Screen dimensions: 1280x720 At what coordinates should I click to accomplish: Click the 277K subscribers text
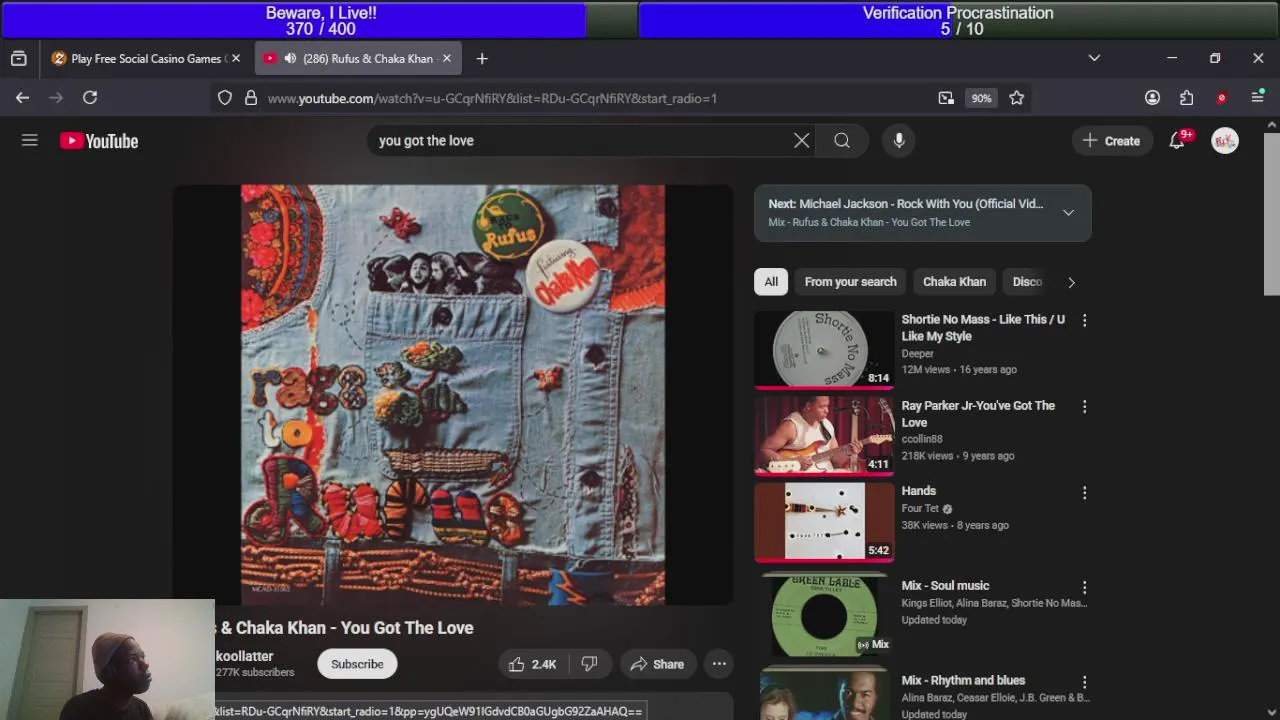click(x=255, y=673)
